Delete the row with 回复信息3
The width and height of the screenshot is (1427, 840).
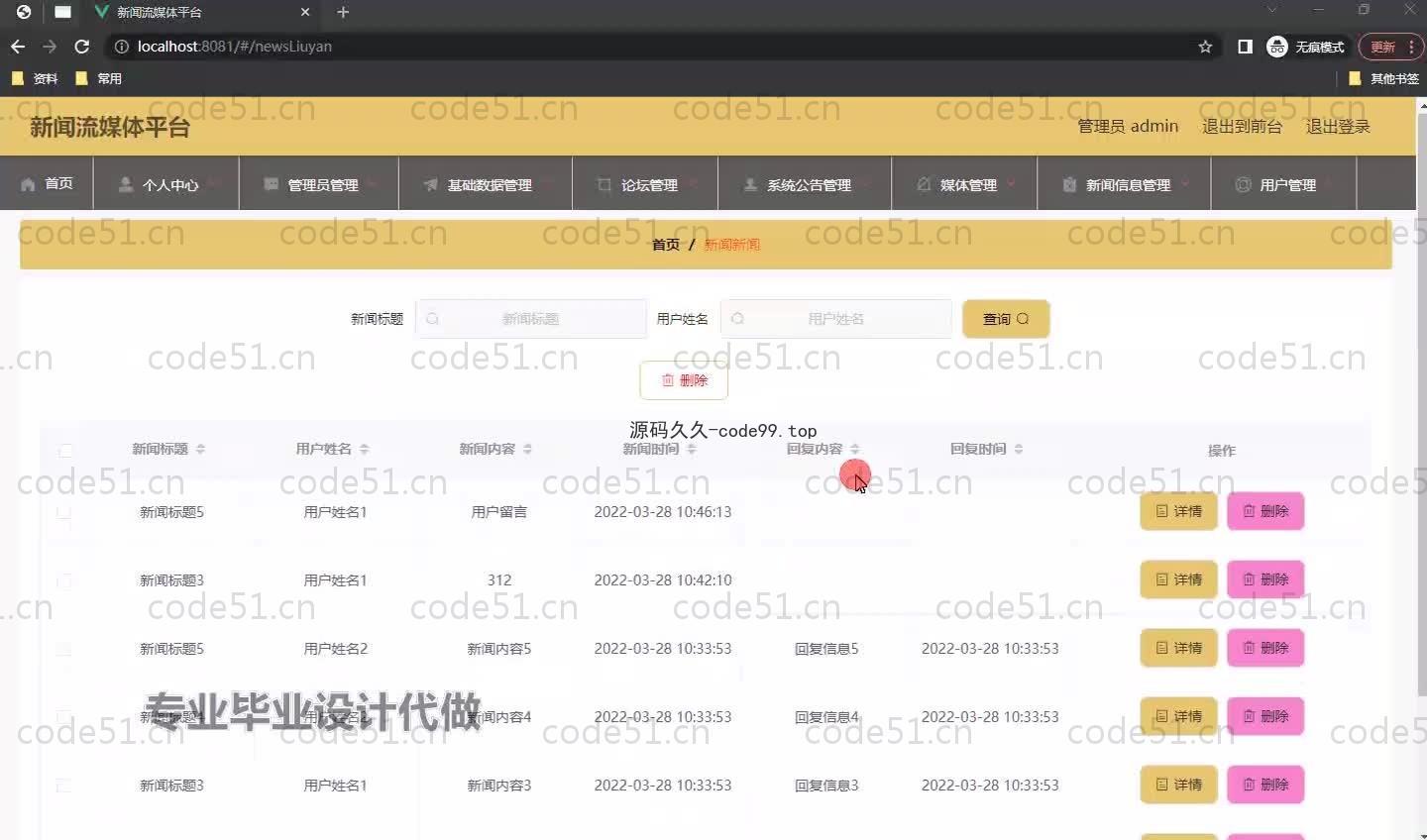[1265, 785]
